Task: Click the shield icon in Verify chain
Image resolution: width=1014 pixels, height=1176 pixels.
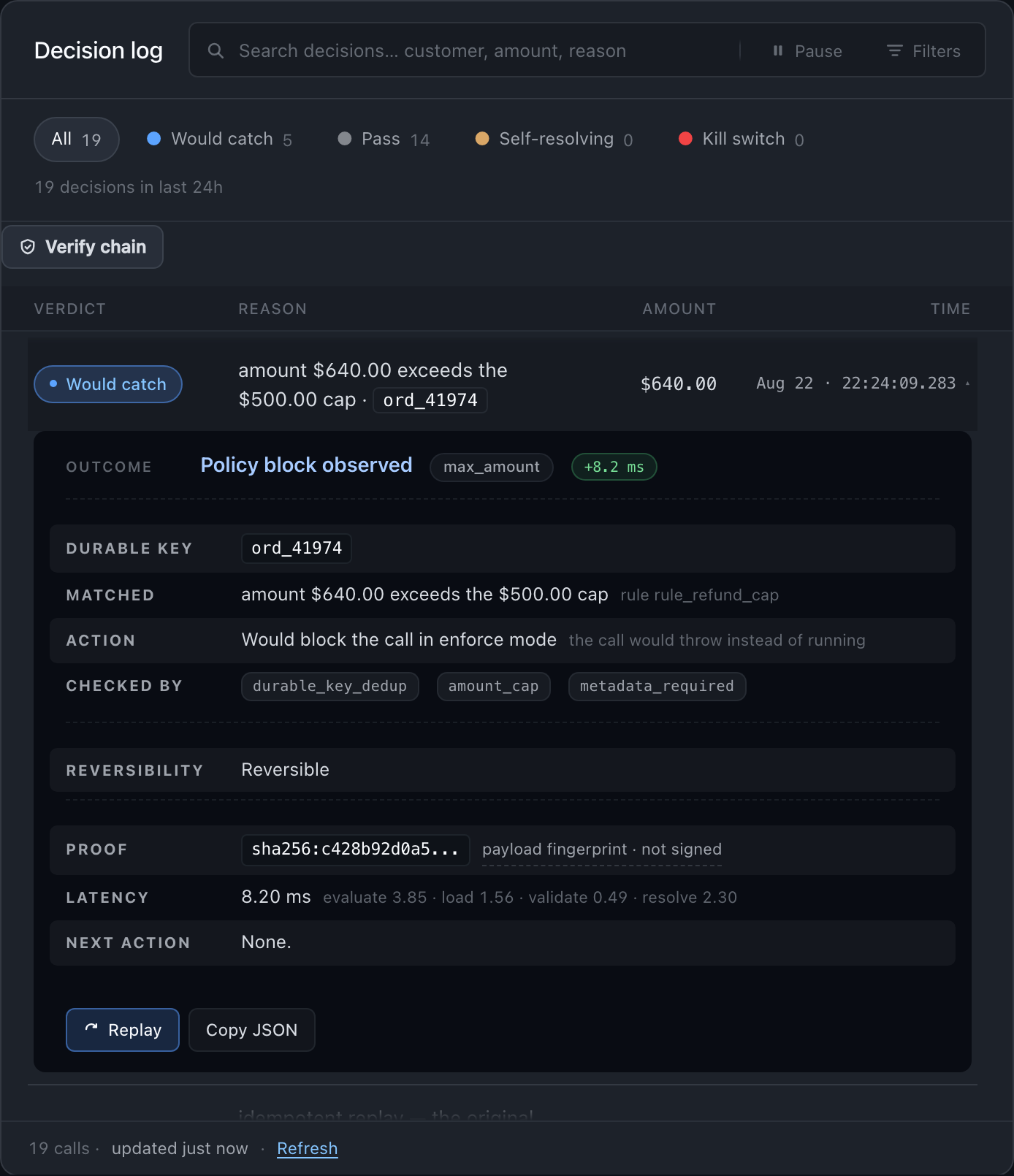Action: (x=28, y=247)
